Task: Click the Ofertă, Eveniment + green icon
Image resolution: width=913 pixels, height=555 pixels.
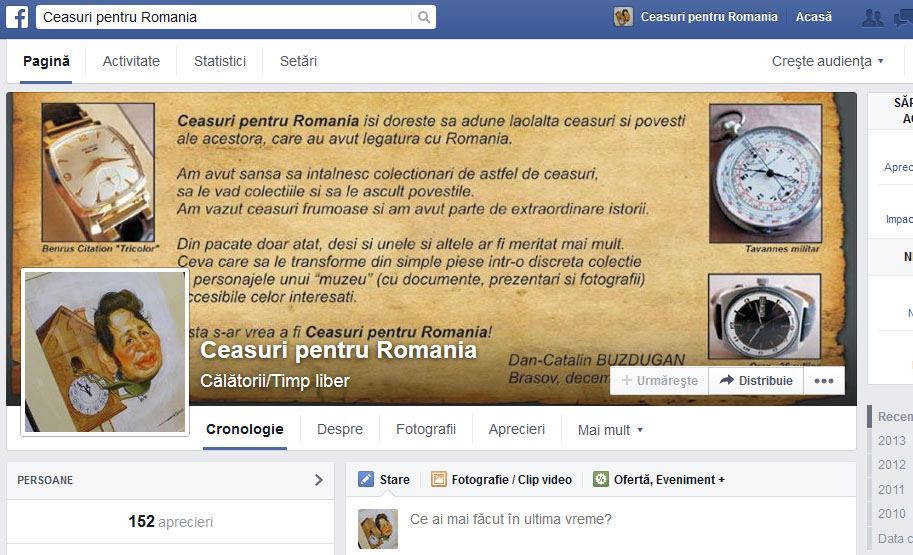Action: pos(600,479)
